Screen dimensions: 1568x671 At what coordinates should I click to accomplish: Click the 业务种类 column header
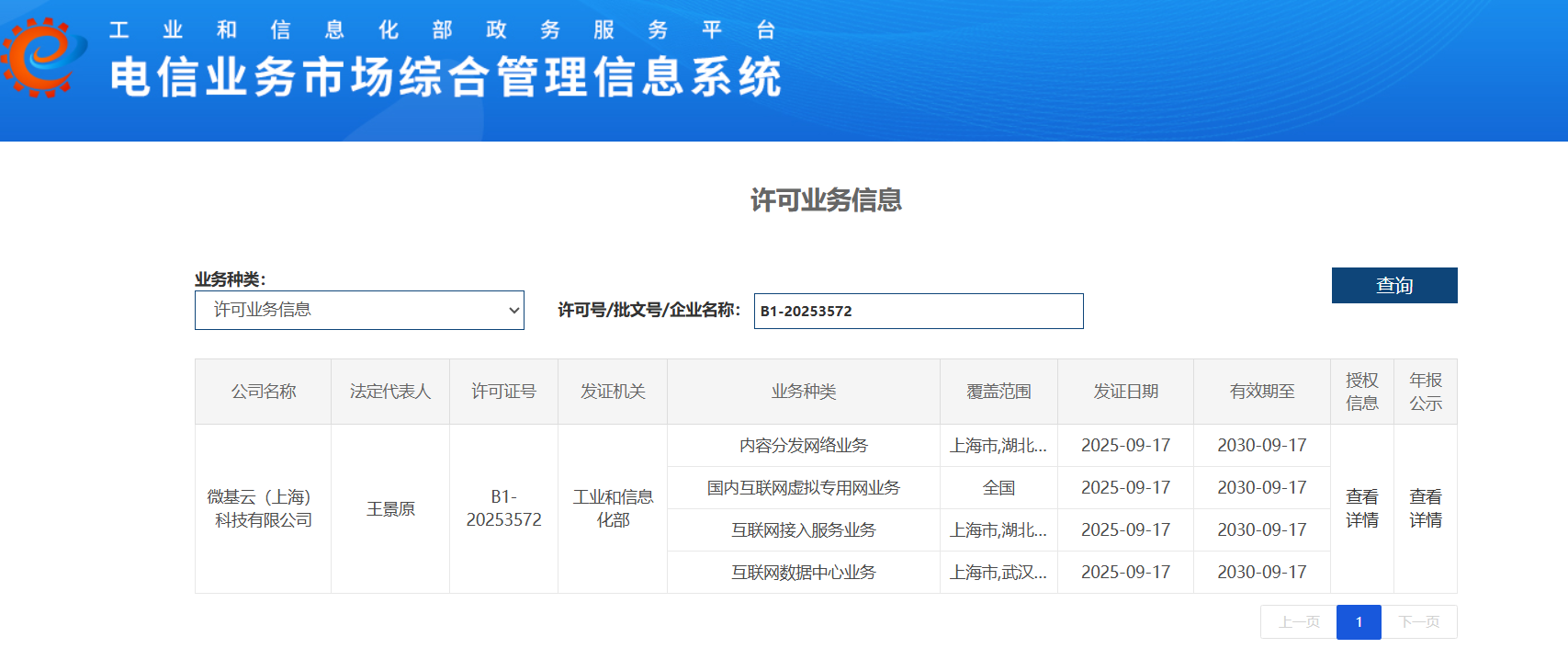pyautogui.click(x=803, y=392)
